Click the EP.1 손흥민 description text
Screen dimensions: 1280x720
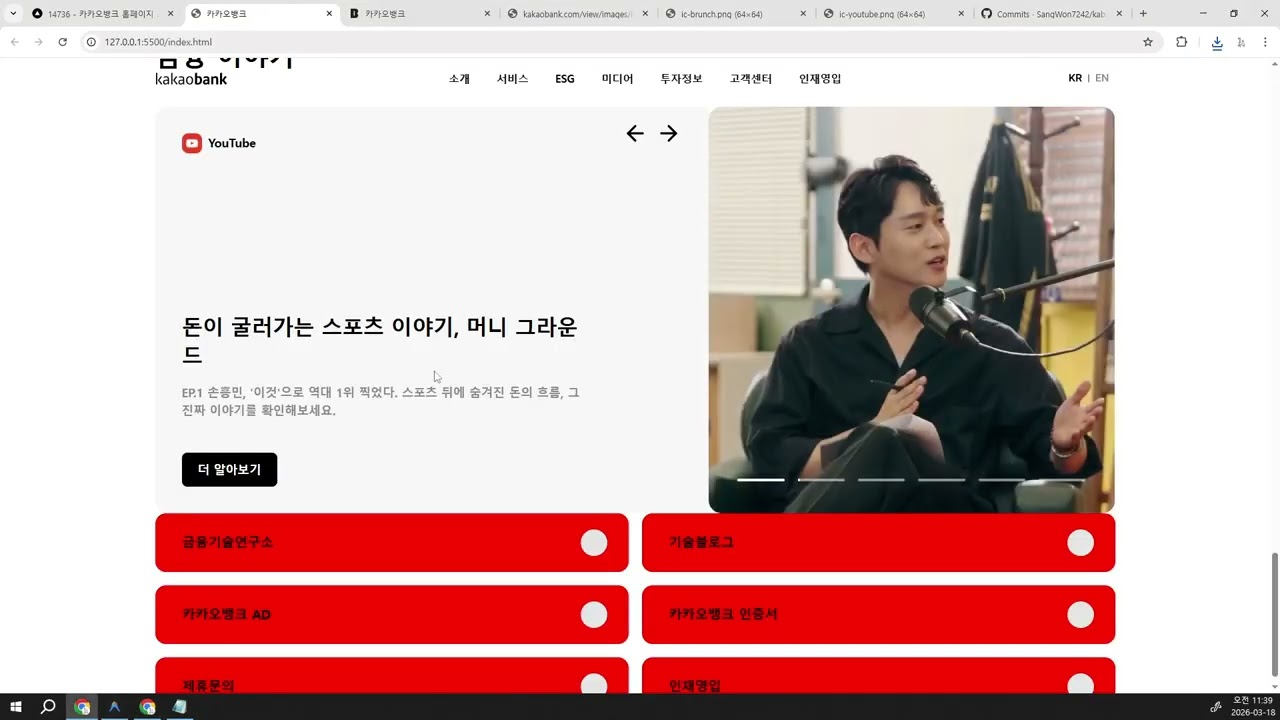pos(381,402)
